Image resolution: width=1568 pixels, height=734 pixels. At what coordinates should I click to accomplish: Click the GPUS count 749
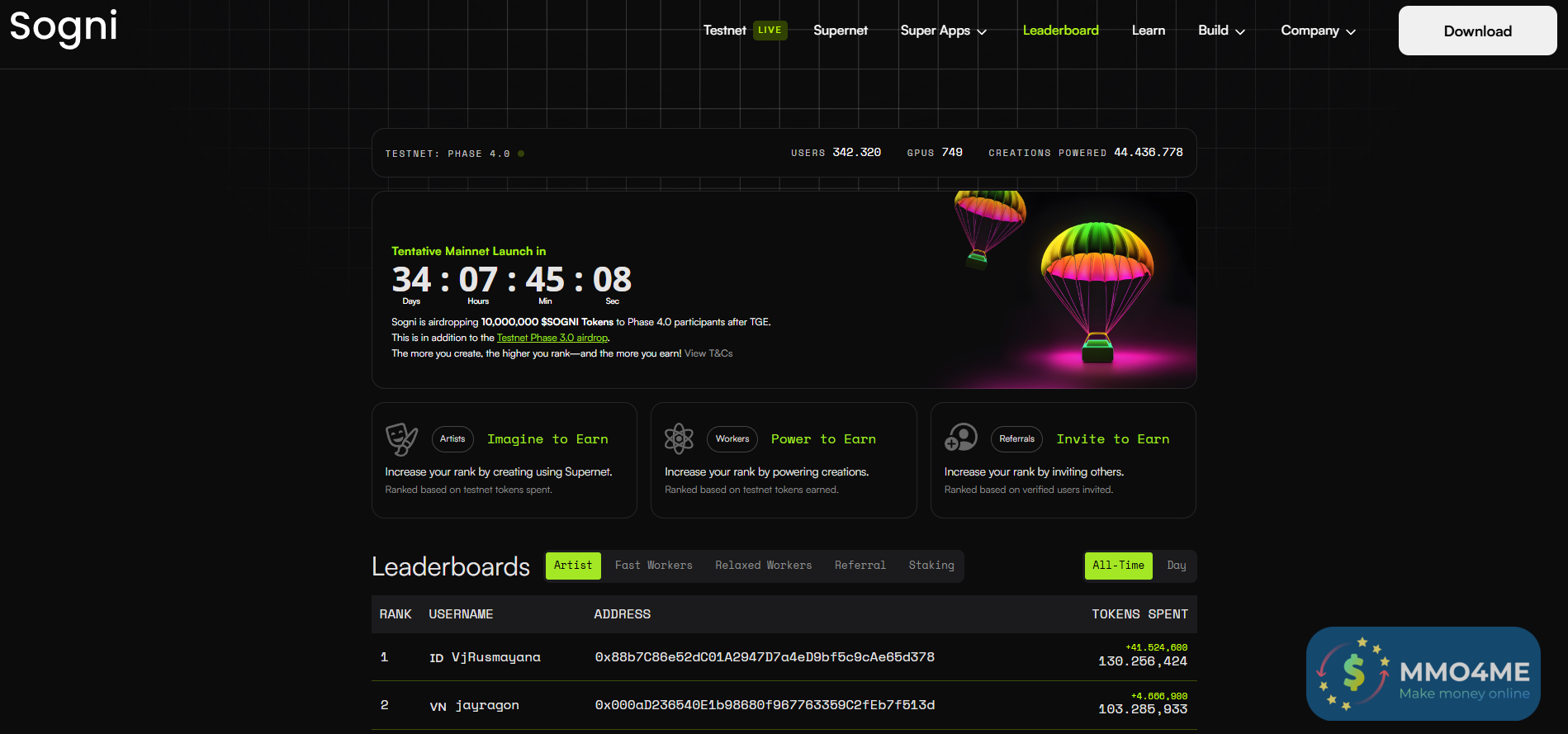[952, 153]
